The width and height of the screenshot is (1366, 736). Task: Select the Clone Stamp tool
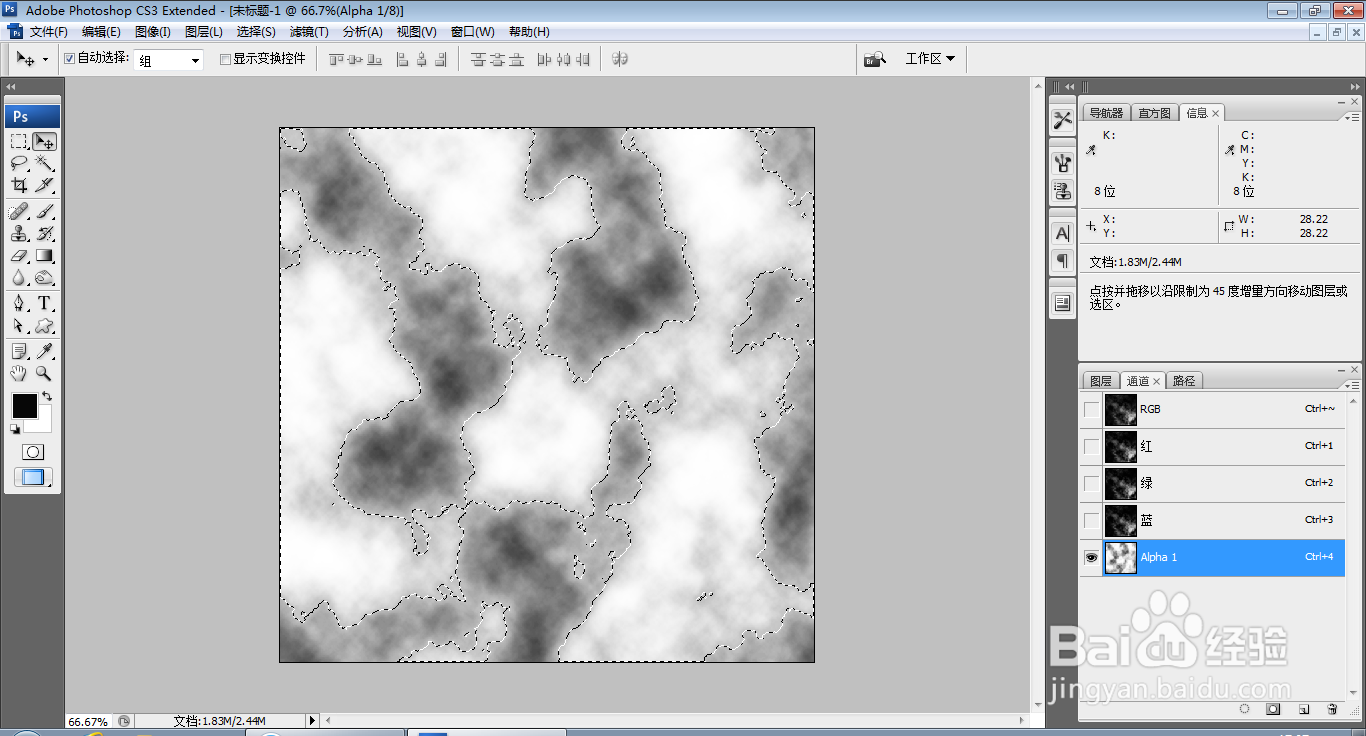coord(19,234)
